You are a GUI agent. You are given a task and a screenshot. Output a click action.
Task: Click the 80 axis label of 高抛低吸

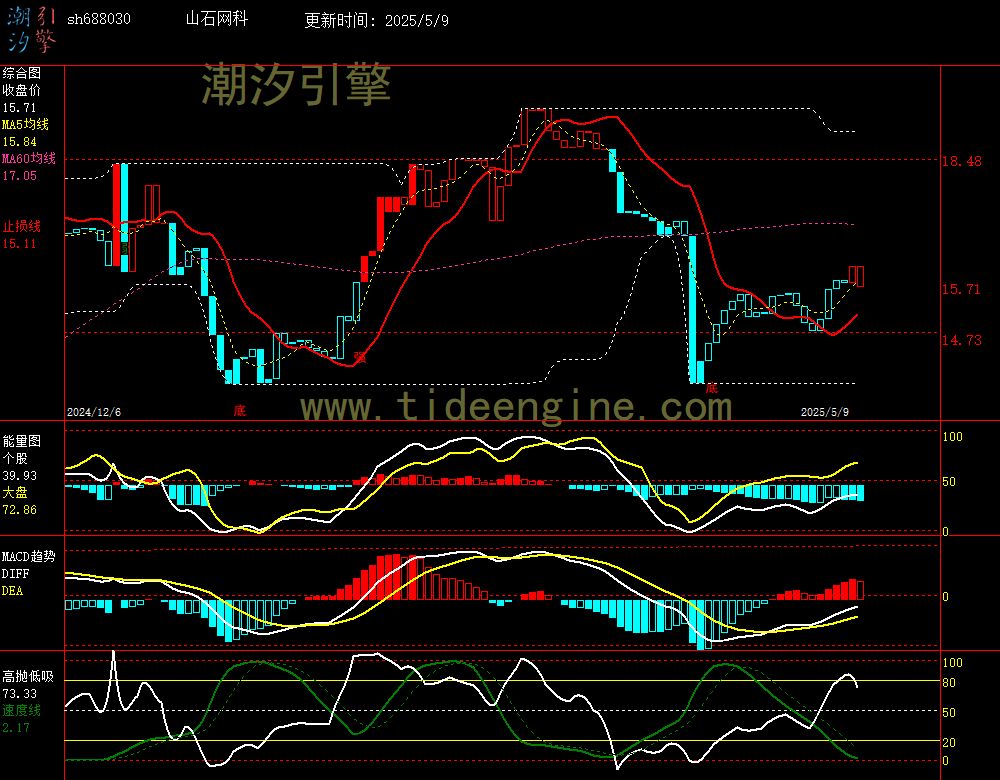[x=949, y=682]
